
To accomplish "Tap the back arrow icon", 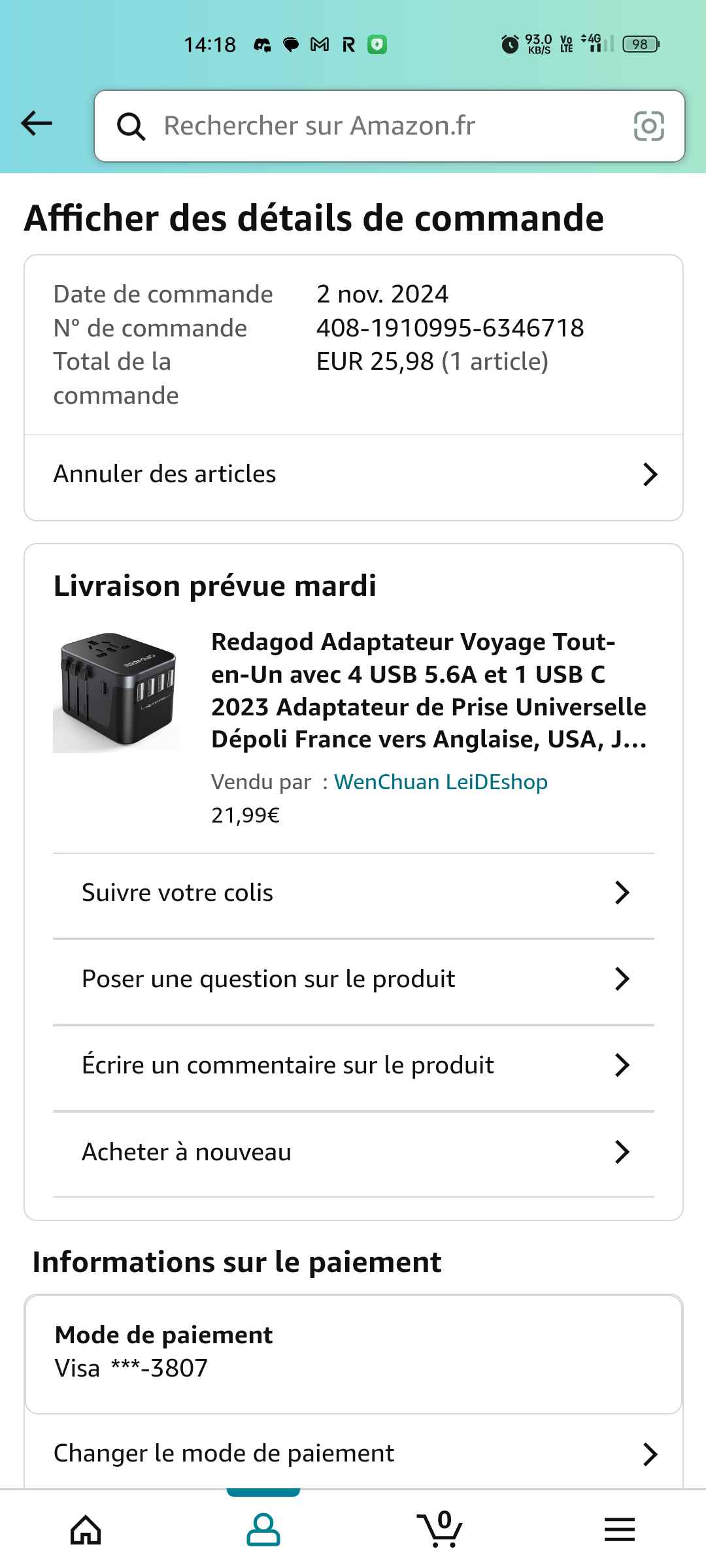I will click(37, 123).
